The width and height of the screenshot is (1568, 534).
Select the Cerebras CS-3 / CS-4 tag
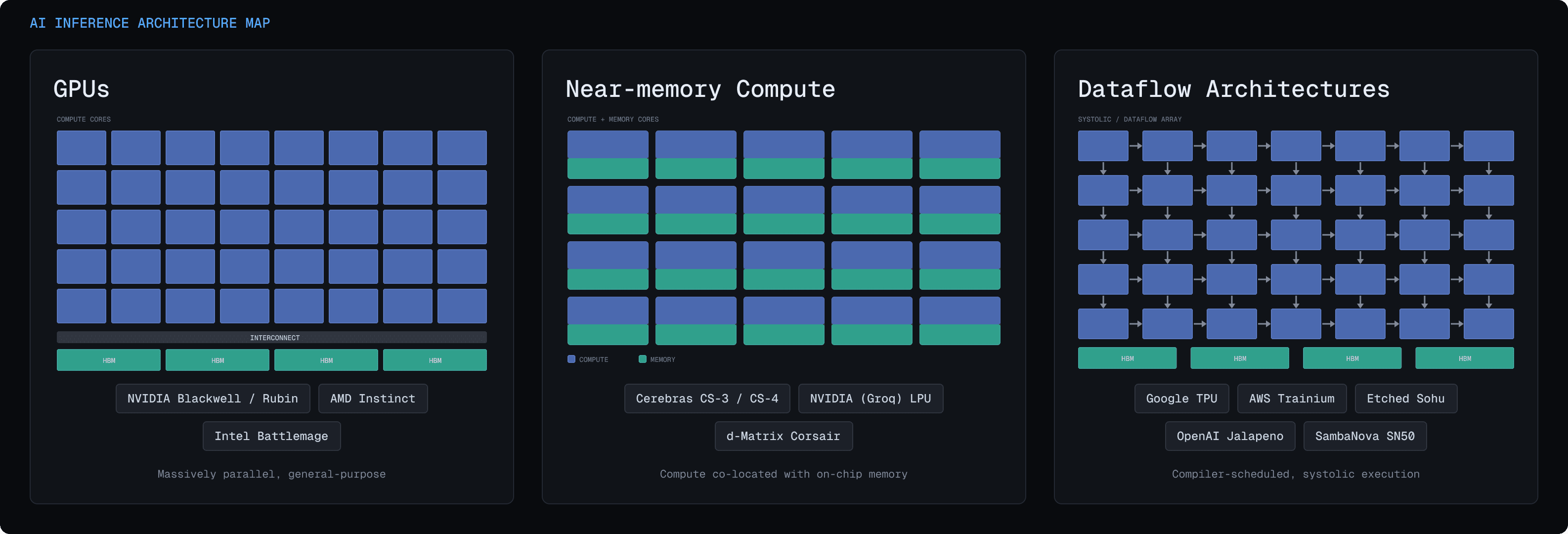[x=707, y=398]
